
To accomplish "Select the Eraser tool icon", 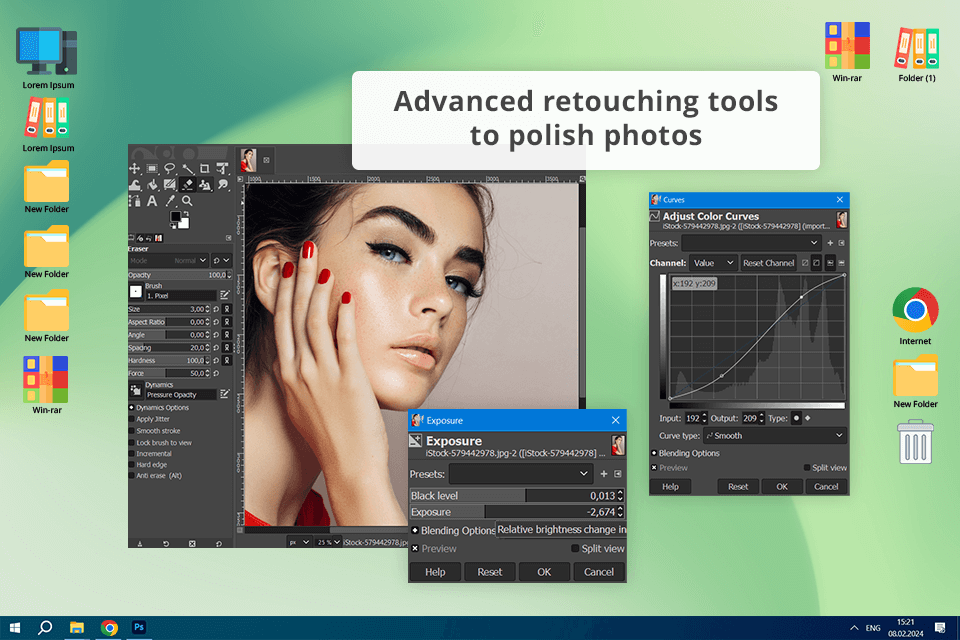I will click(187, 184).
